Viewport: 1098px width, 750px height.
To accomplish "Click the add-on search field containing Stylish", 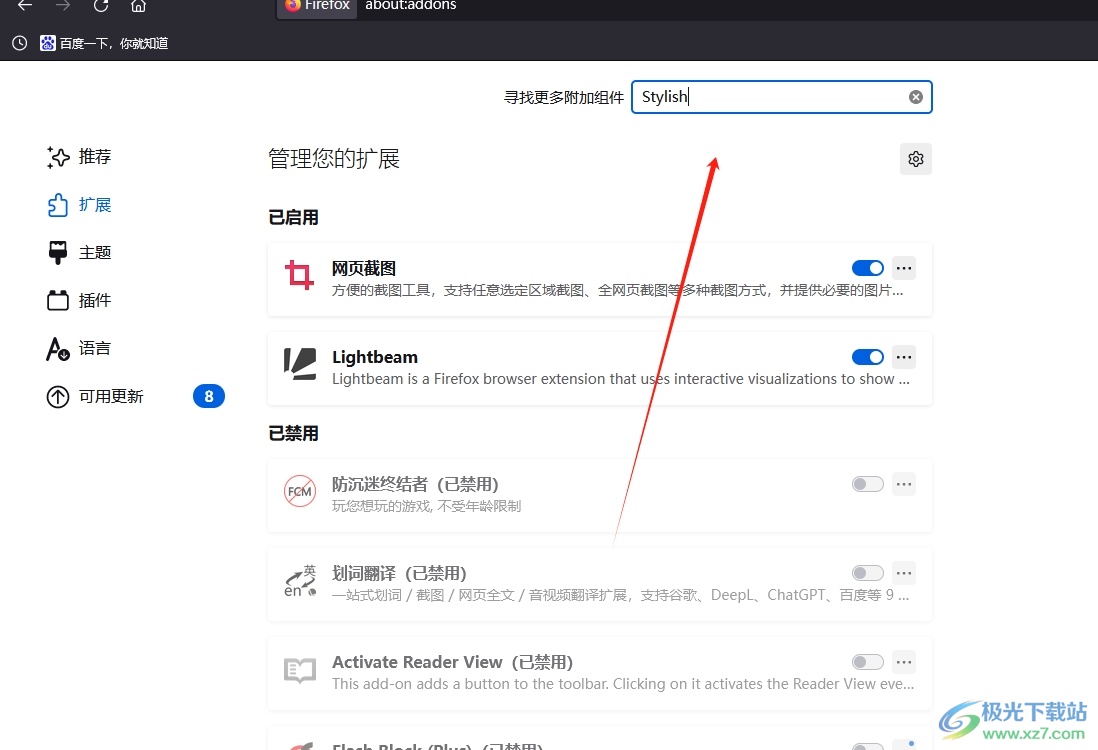I will 781,97.
